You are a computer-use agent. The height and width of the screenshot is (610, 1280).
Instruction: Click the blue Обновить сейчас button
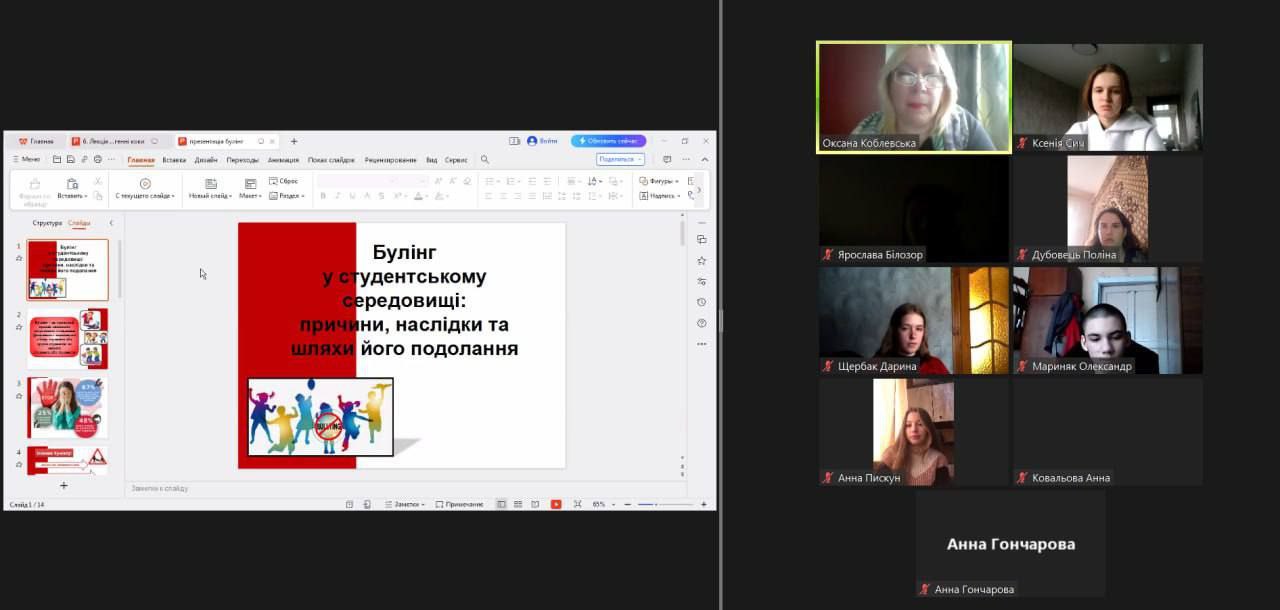click(x=608, y=141)
